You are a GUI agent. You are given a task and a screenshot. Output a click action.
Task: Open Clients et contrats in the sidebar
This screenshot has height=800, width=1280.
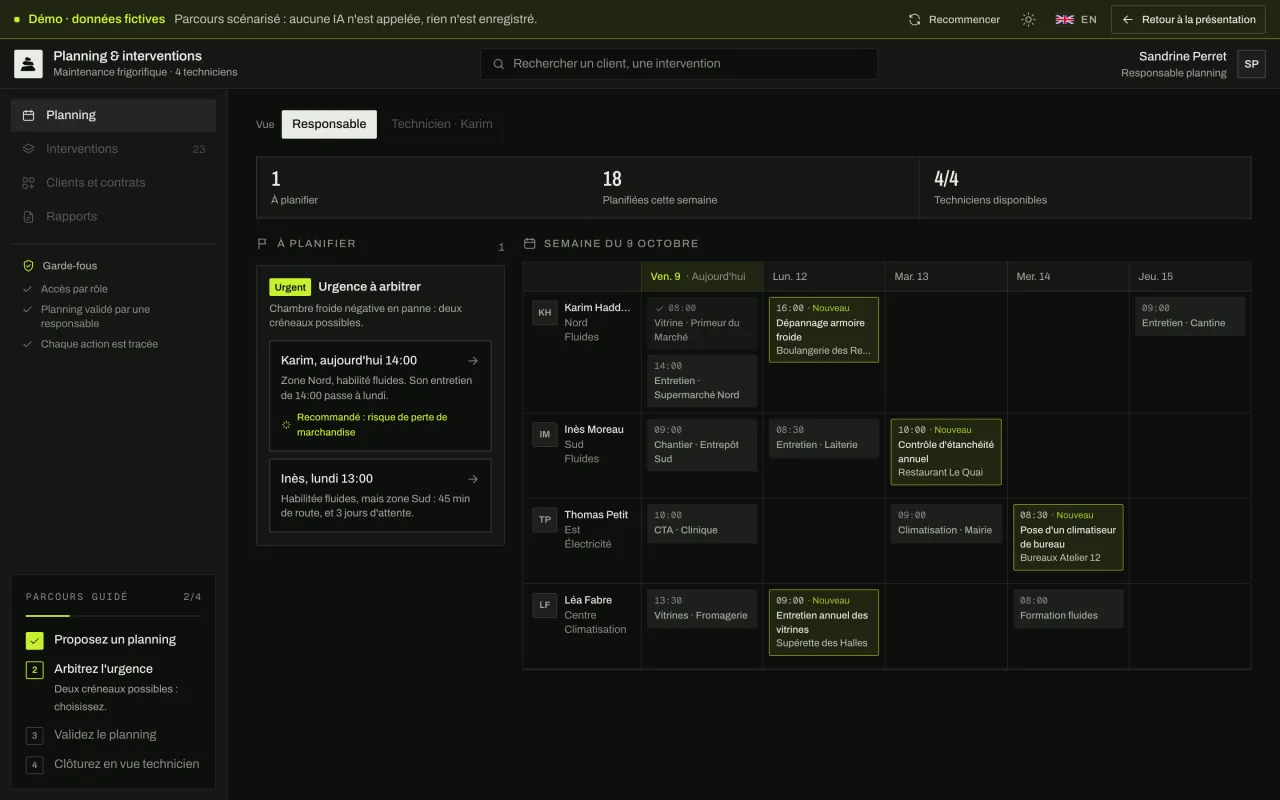pos(113,183)
